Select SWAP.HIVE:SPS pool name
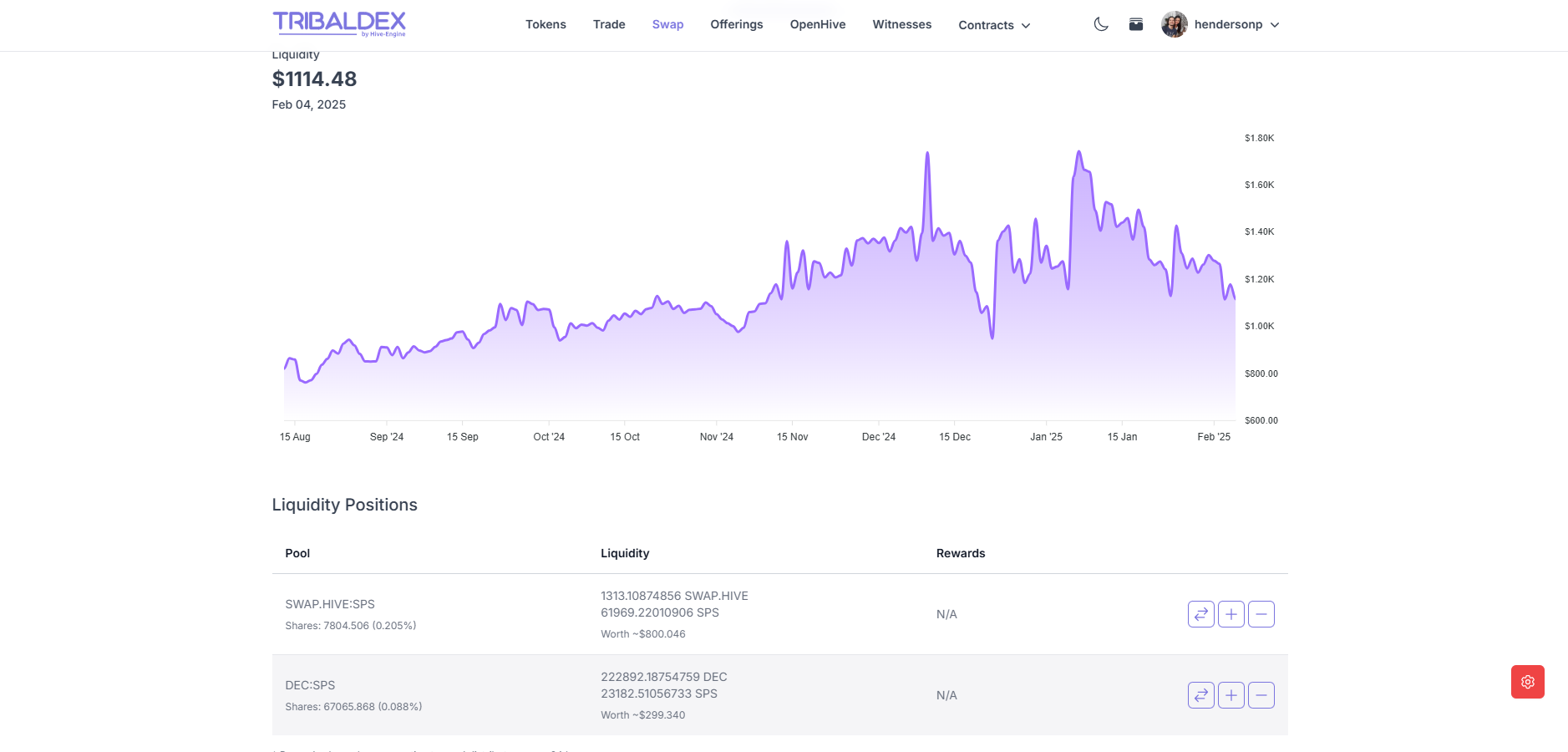This screenshot has width=1568, height=752. (330, 604)
